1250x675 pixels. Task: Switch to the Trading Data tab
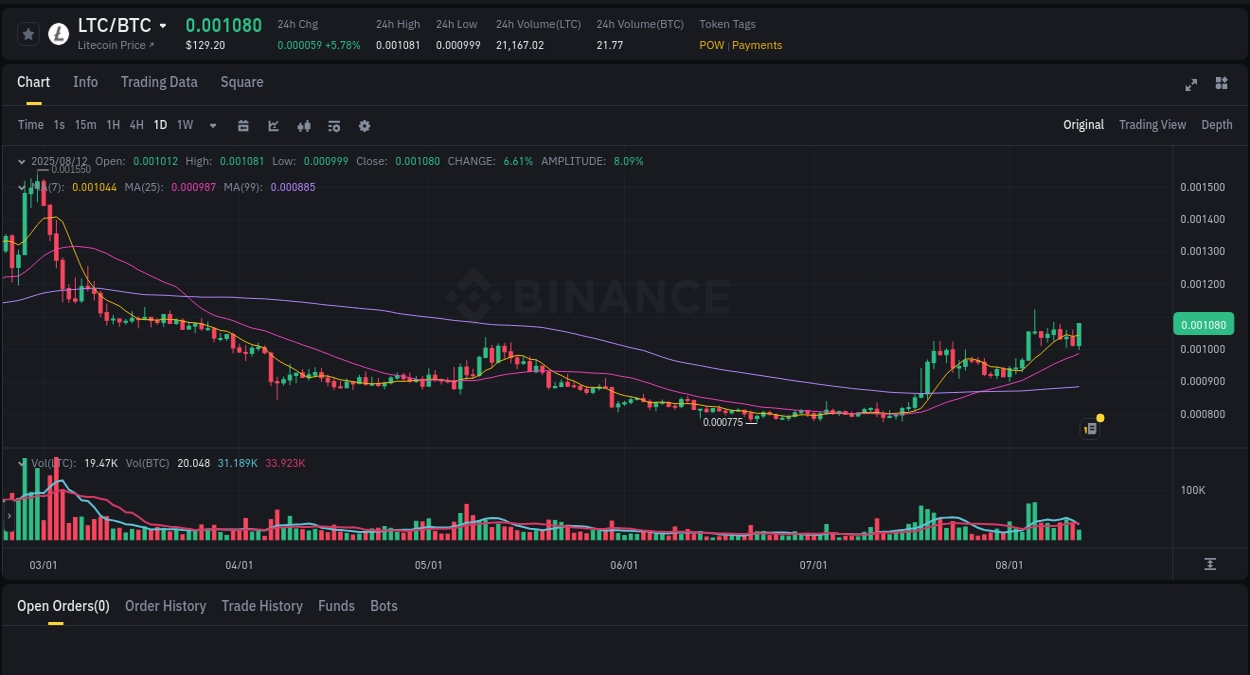[159, 82]
